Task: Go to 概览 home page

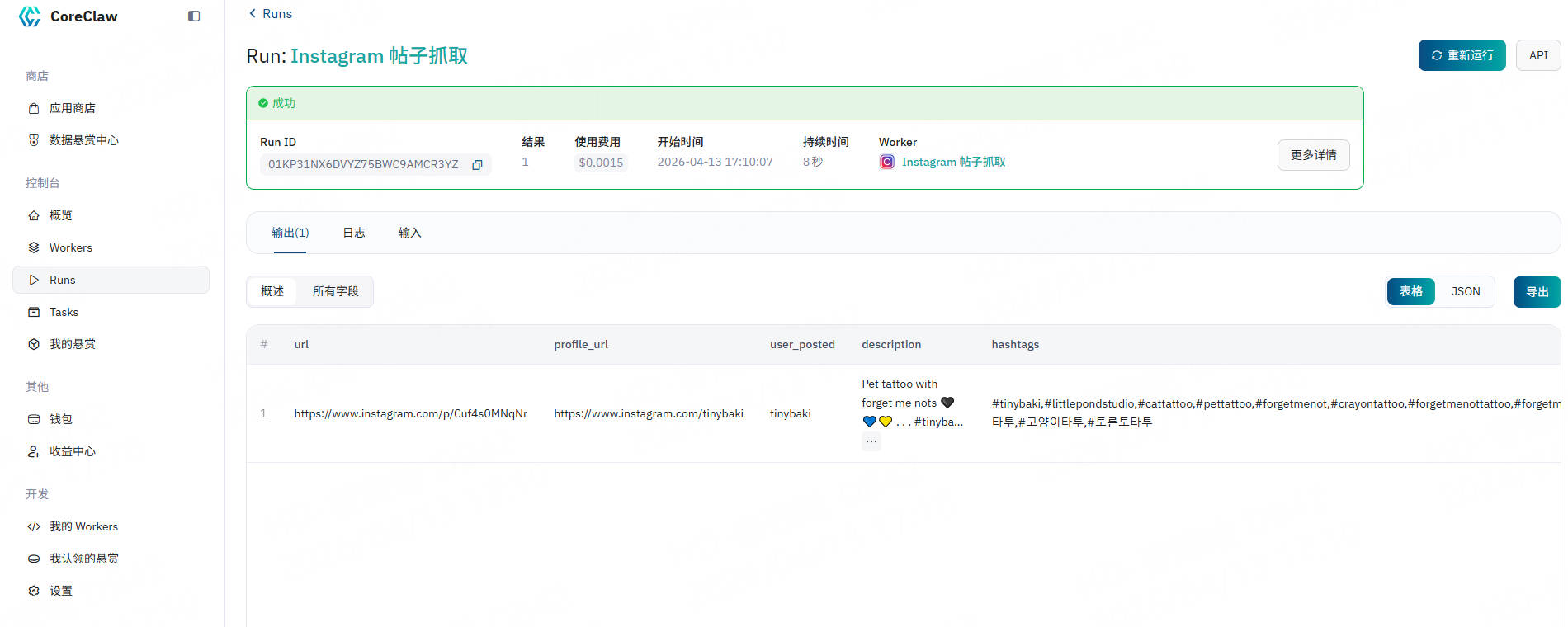Action: point(61,215)
